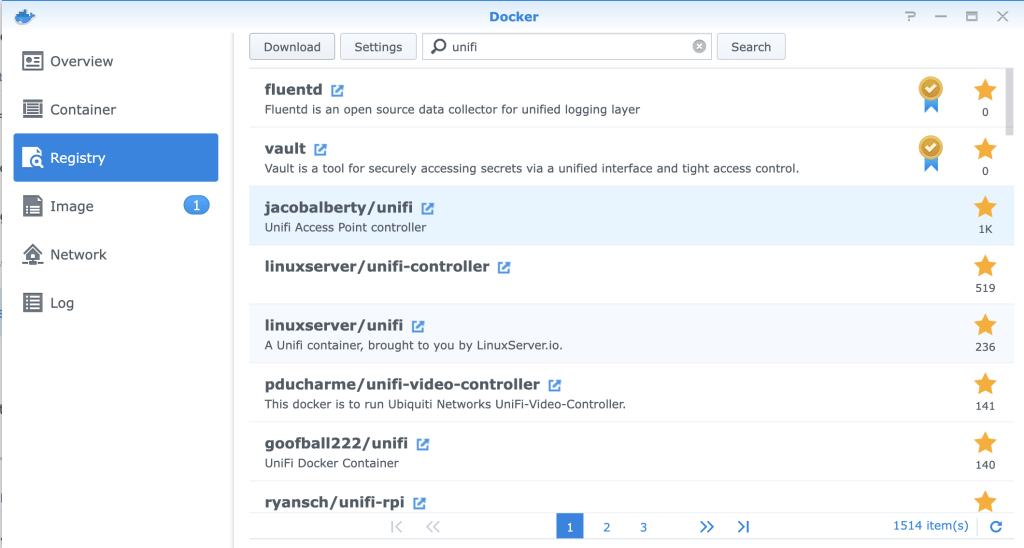
Task: Open the Image section
Action: click(72, 206)
